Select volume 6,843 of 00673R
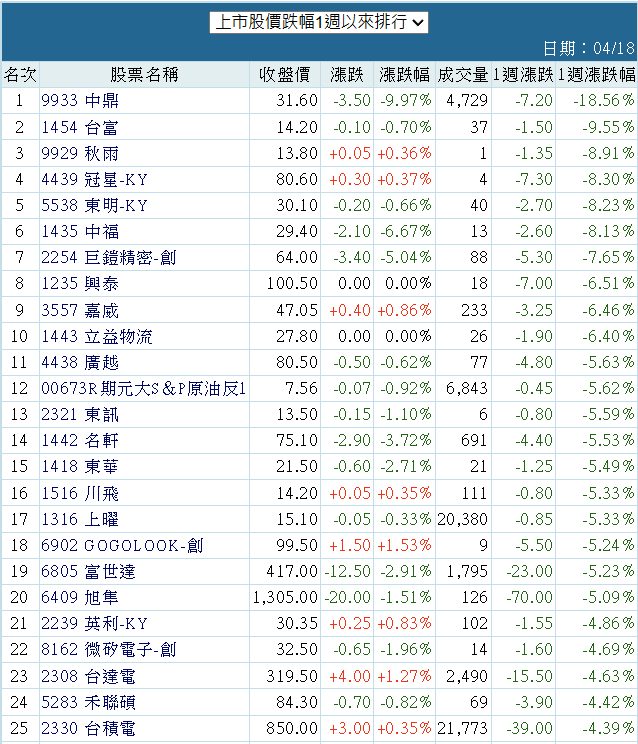 [x=467, y=389]
